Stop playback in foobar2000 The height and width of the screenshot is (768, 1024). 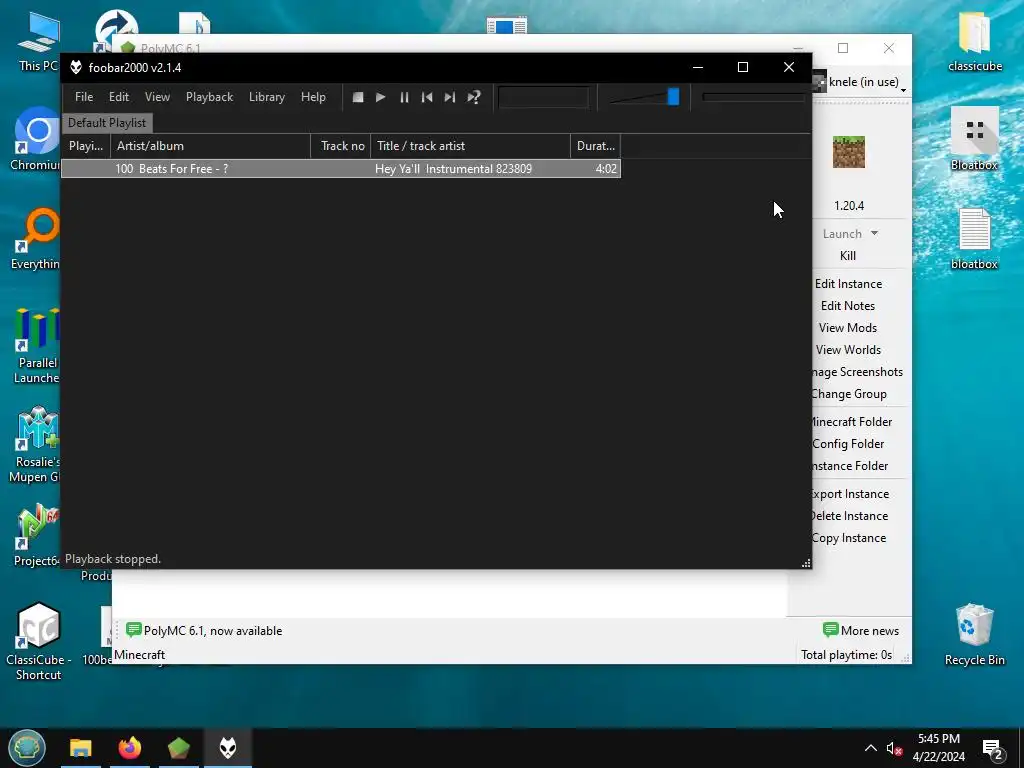[358, 97]
